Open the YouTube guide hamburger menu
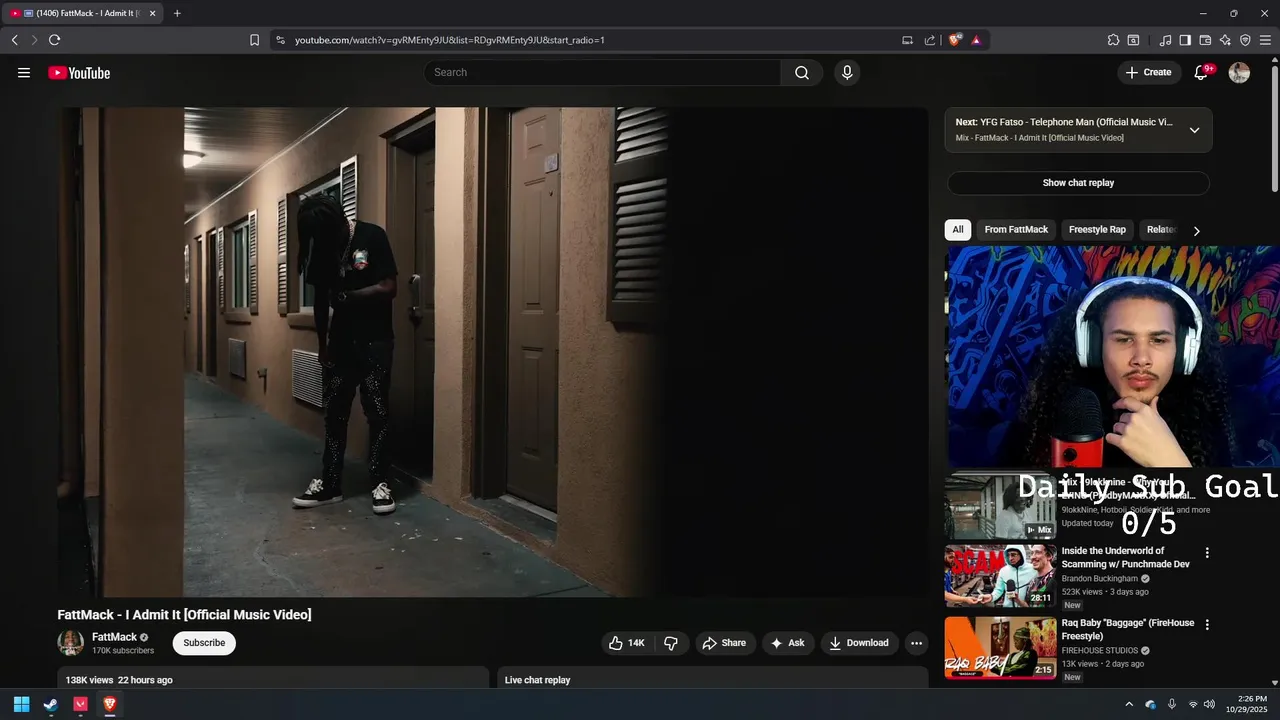Image resolution: width=1280 pixels, height=720 pixels. pyautogui.click(x=24, y=72)
